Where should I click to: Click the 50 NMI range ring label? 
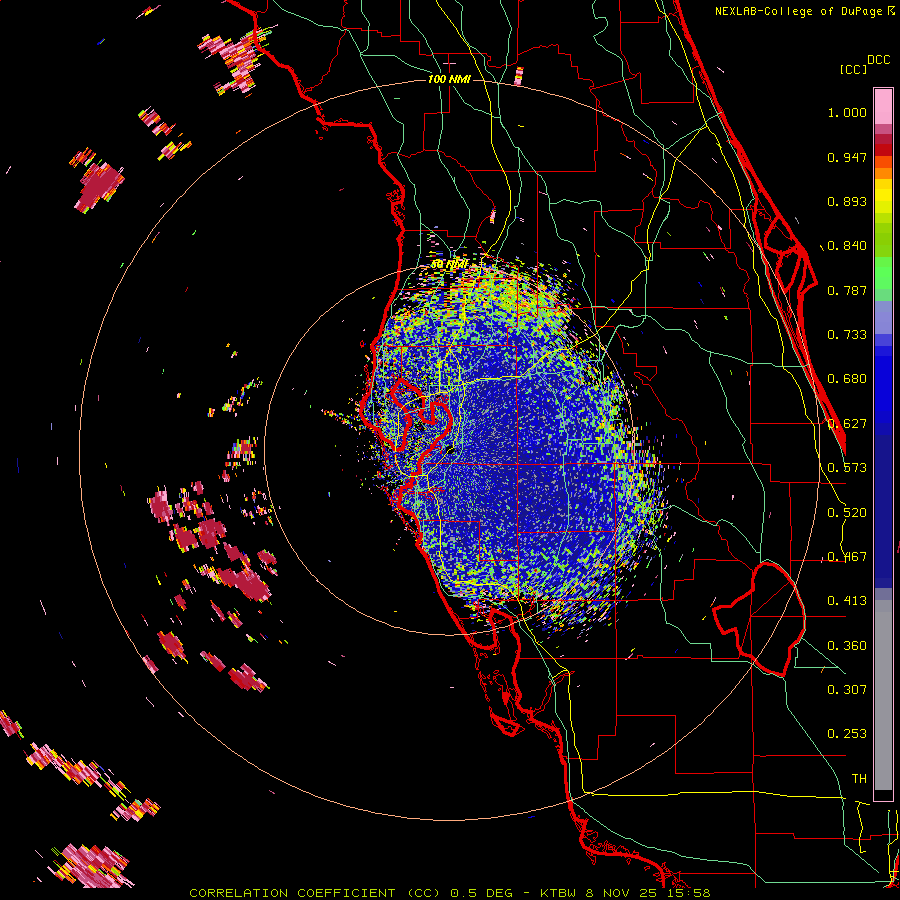pos(450,264)
